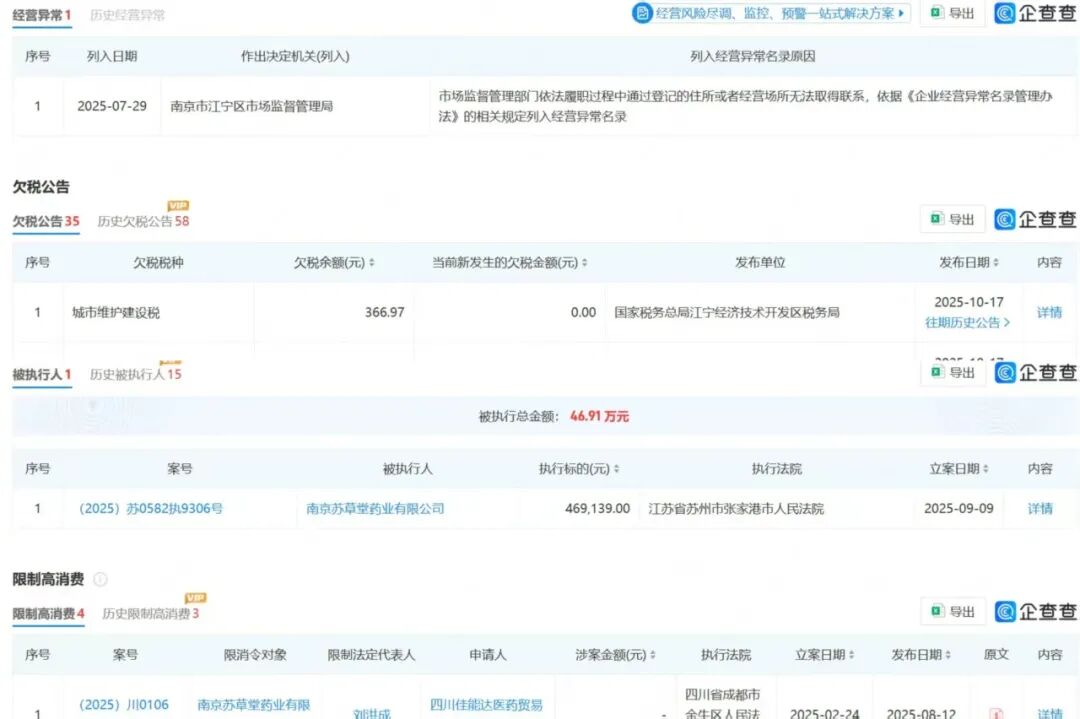Switch to the 历史经营异常 tab

click(127, 16)
